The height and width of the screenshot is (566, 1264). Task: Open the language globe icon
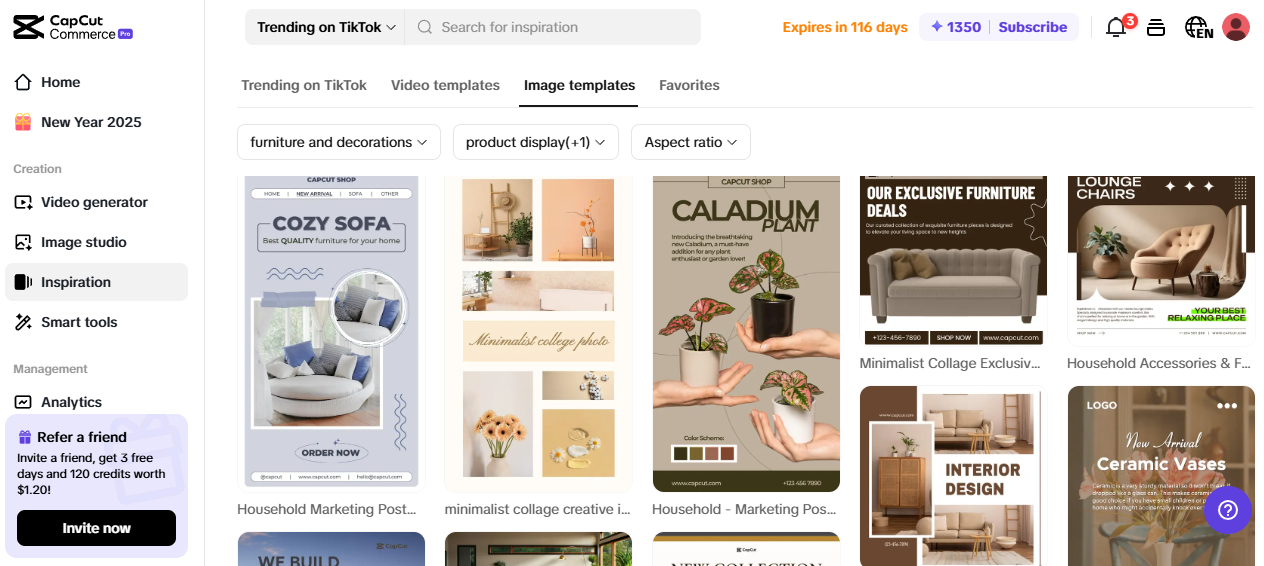coord(1197,27)
